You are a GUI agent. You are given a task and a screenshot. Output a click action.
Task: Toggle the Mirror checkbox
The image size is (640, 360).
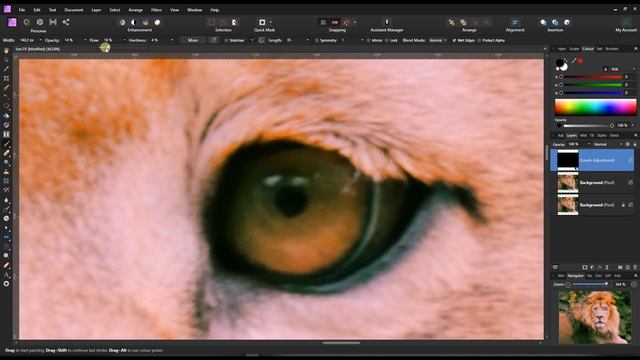(x=369, y=40)
